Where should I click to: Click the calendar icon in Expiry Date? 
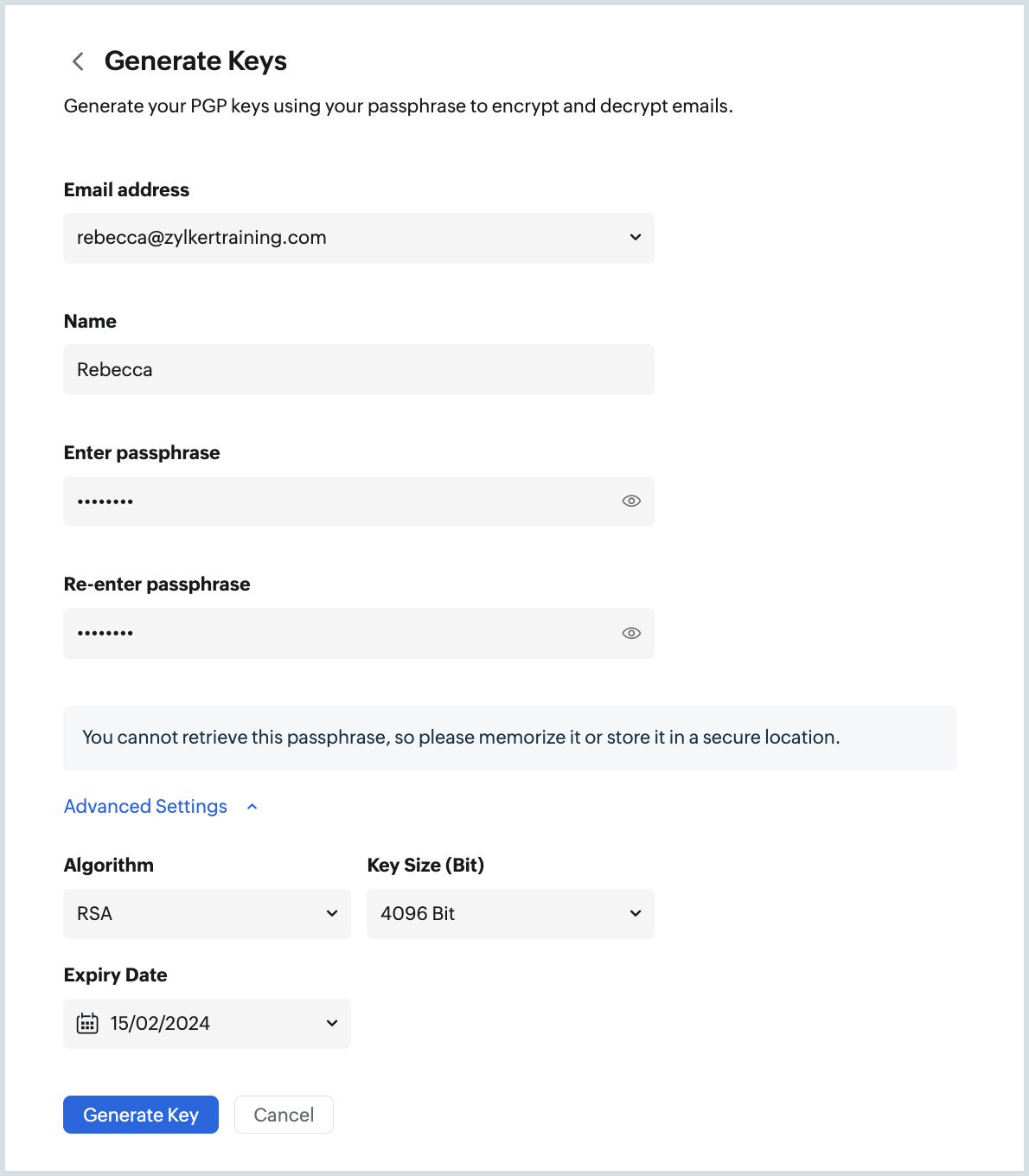tap(87, 1024)
